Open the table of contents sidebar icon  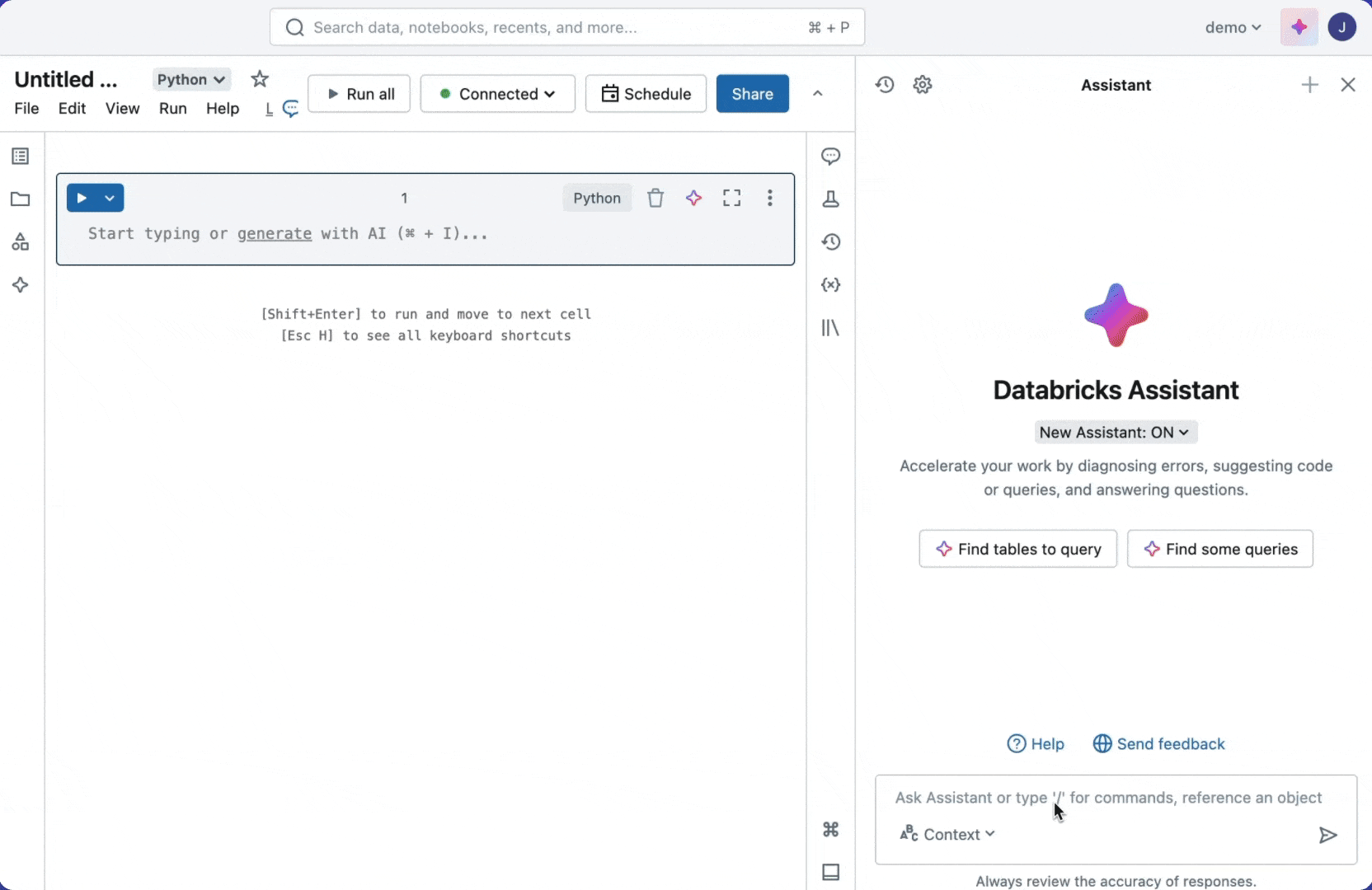pyautogui.click(x=21, y=156)
